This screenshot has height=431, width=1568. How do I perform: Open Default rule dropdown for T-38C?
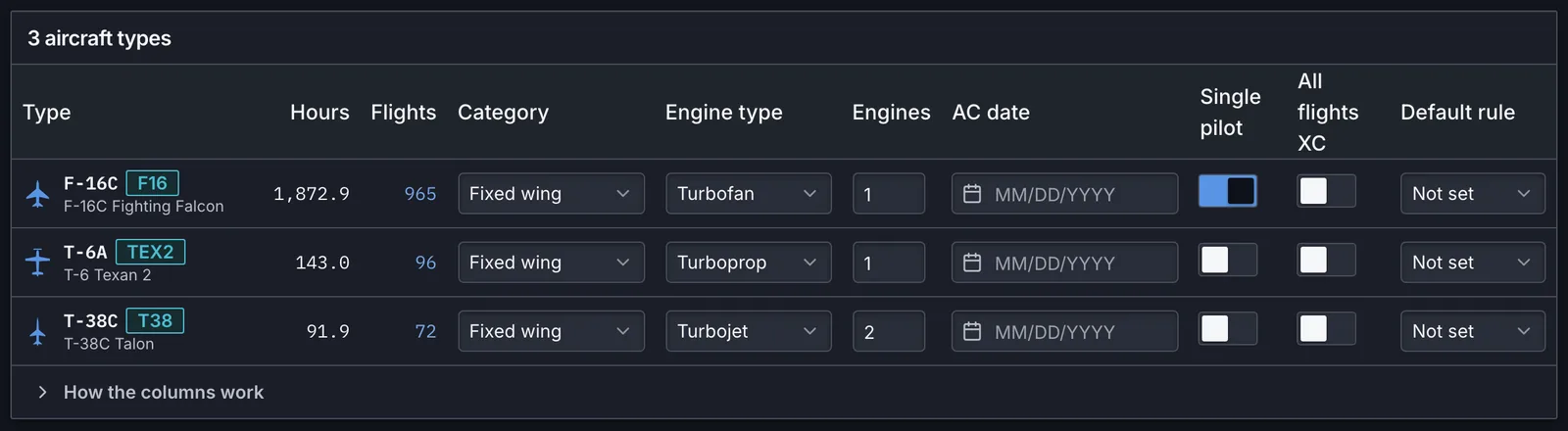pyautogui.click(x=1473, y=331)
